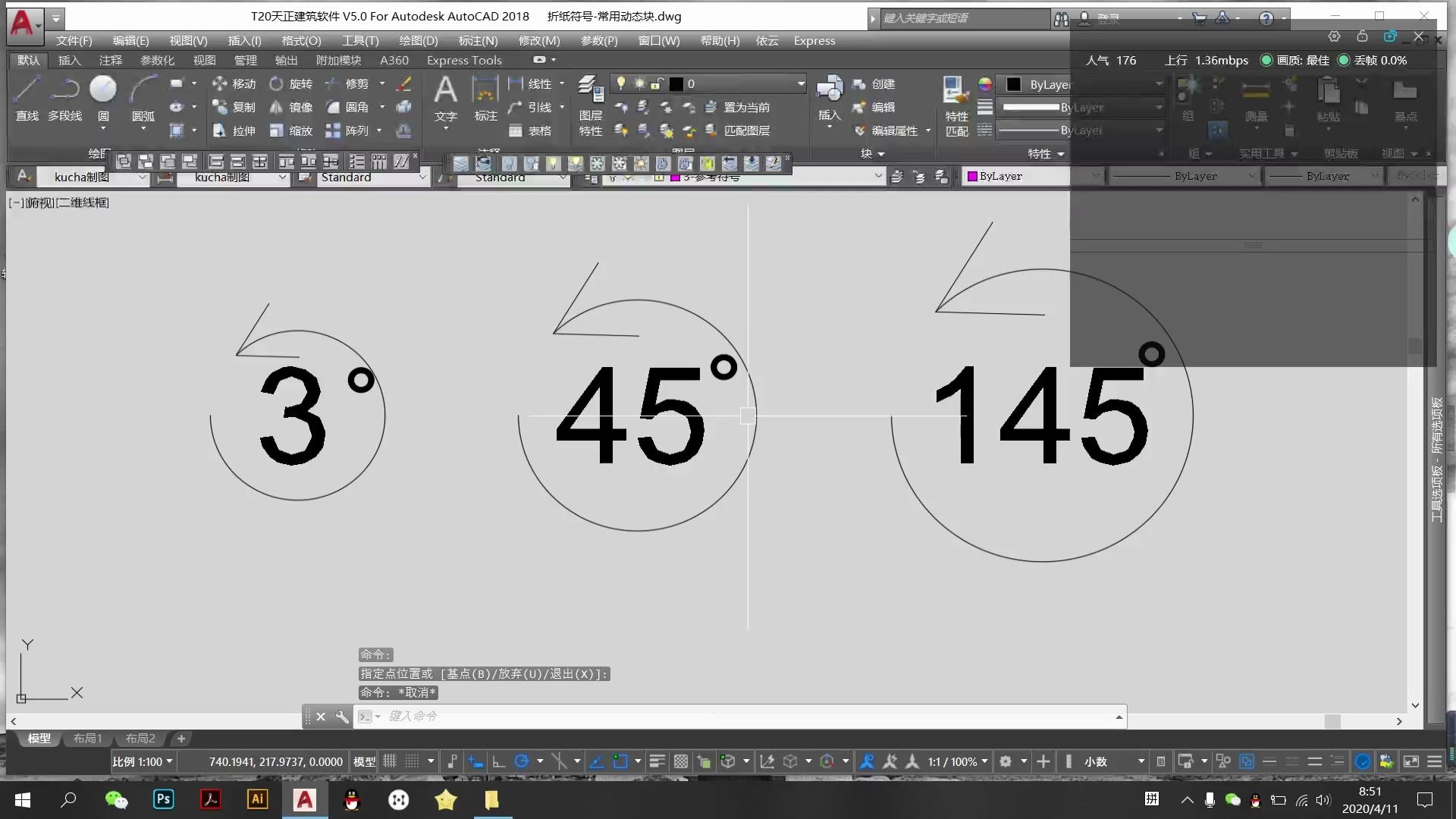
Task: Click the Text (文字) annotation tool
Action: point(445,90)
